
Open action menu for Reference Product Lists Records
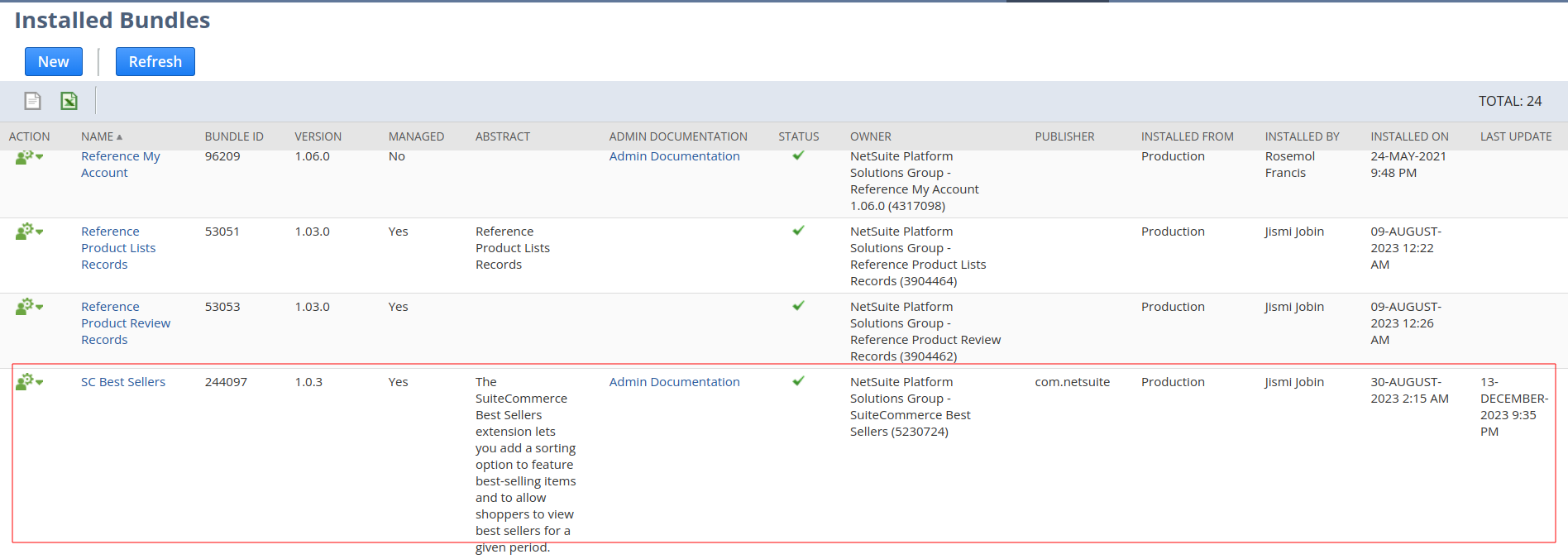click(x=29, y=232)
